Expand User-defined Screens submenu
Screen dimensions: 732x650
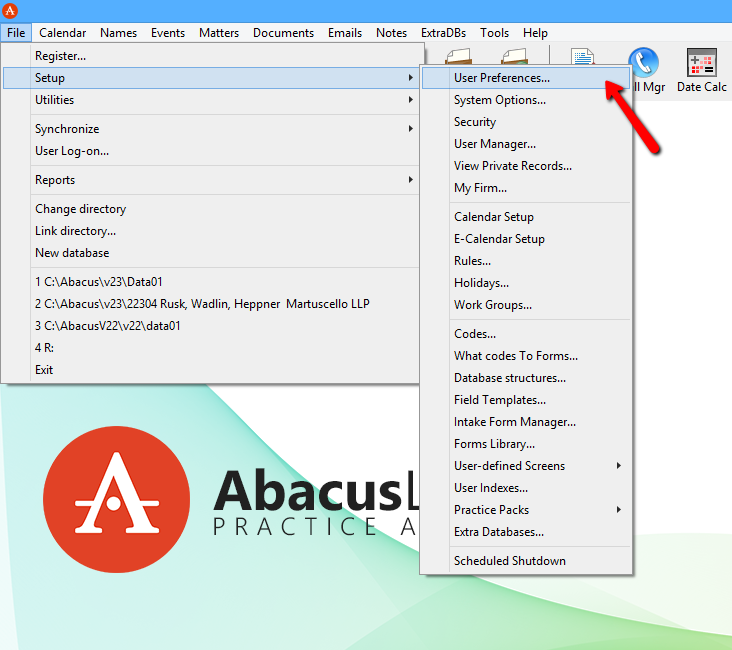(526, 466)
